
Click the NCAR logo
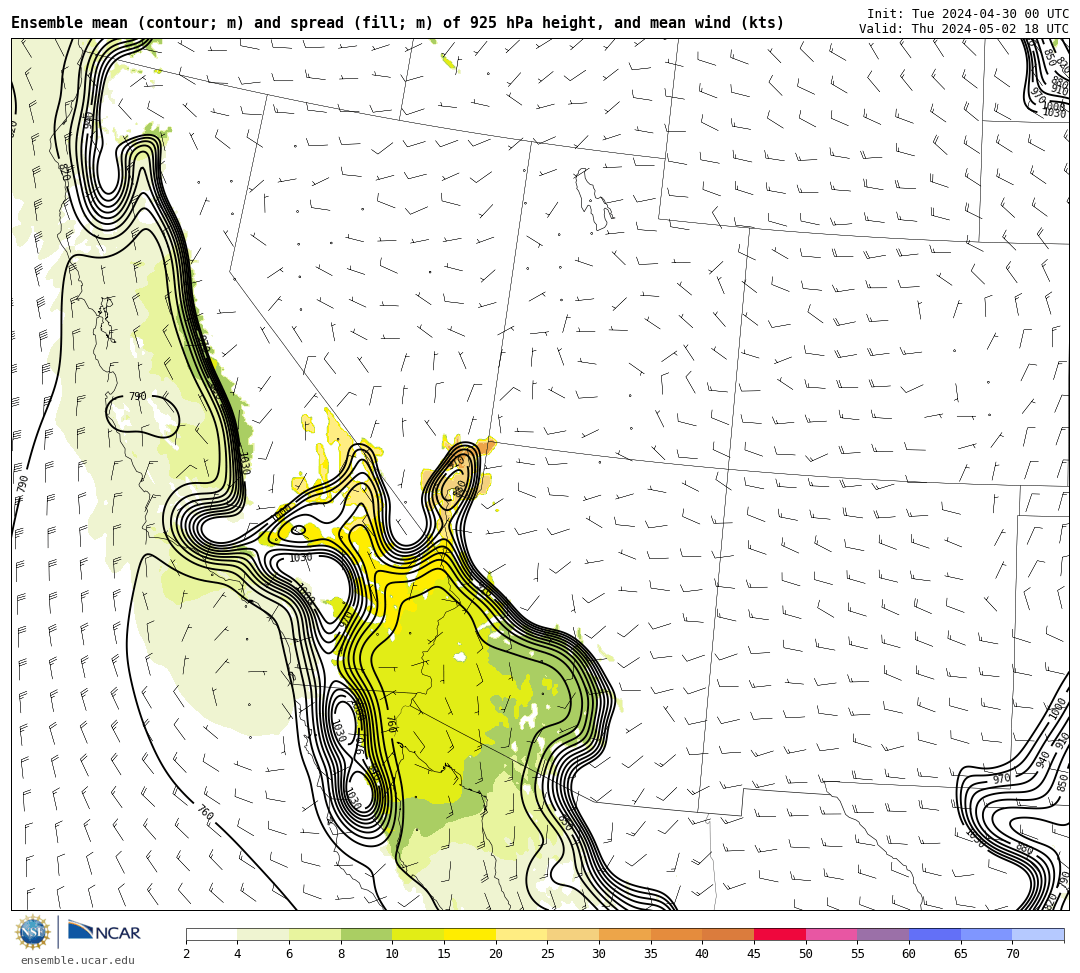pyautogui.click(x=105, y=933)
